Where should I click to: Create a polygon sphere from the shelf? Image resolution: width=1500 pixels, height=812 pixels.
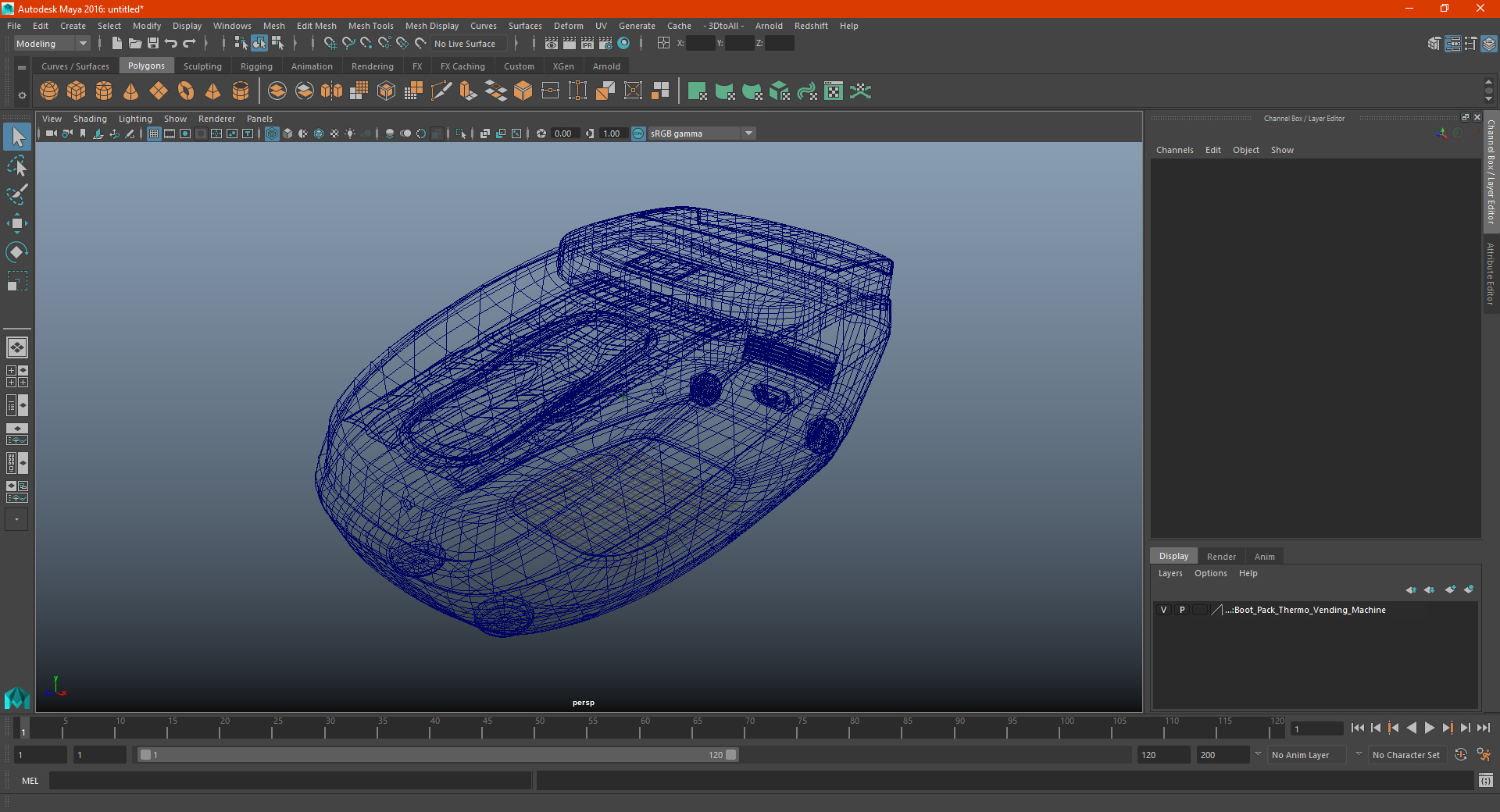[49, 91]
